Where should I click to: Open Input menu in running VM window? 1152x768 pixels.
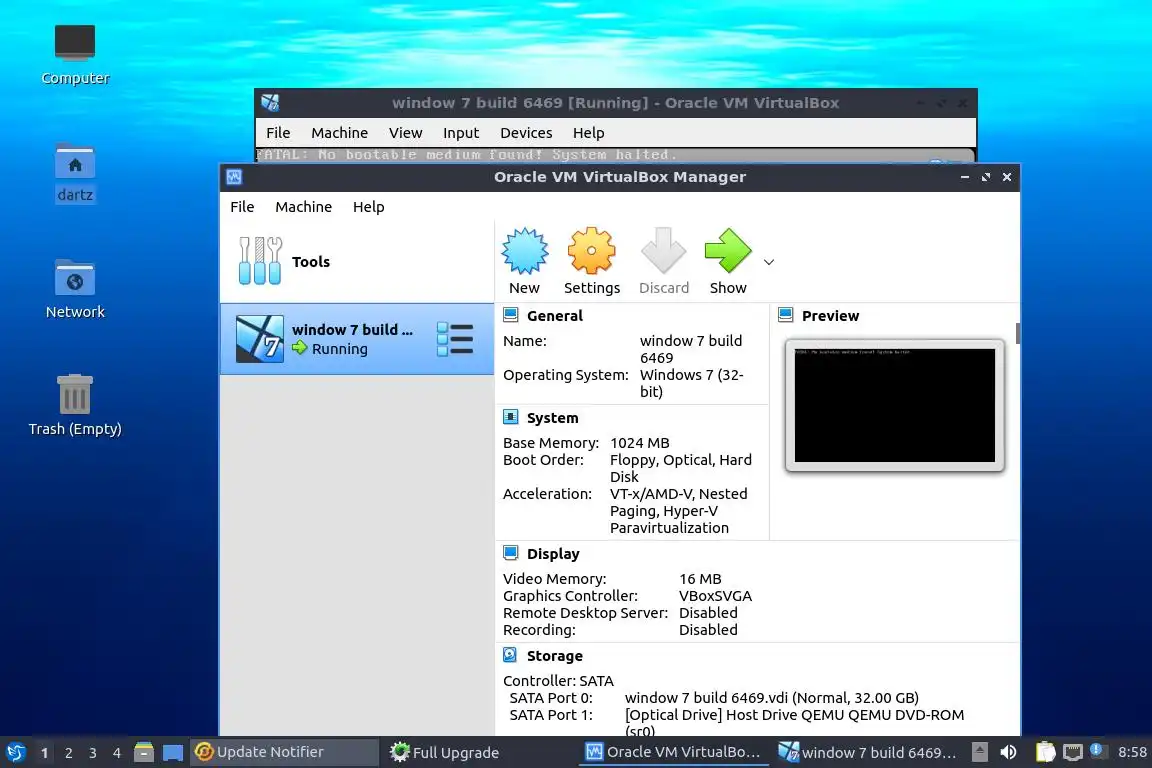pos(461,133)
